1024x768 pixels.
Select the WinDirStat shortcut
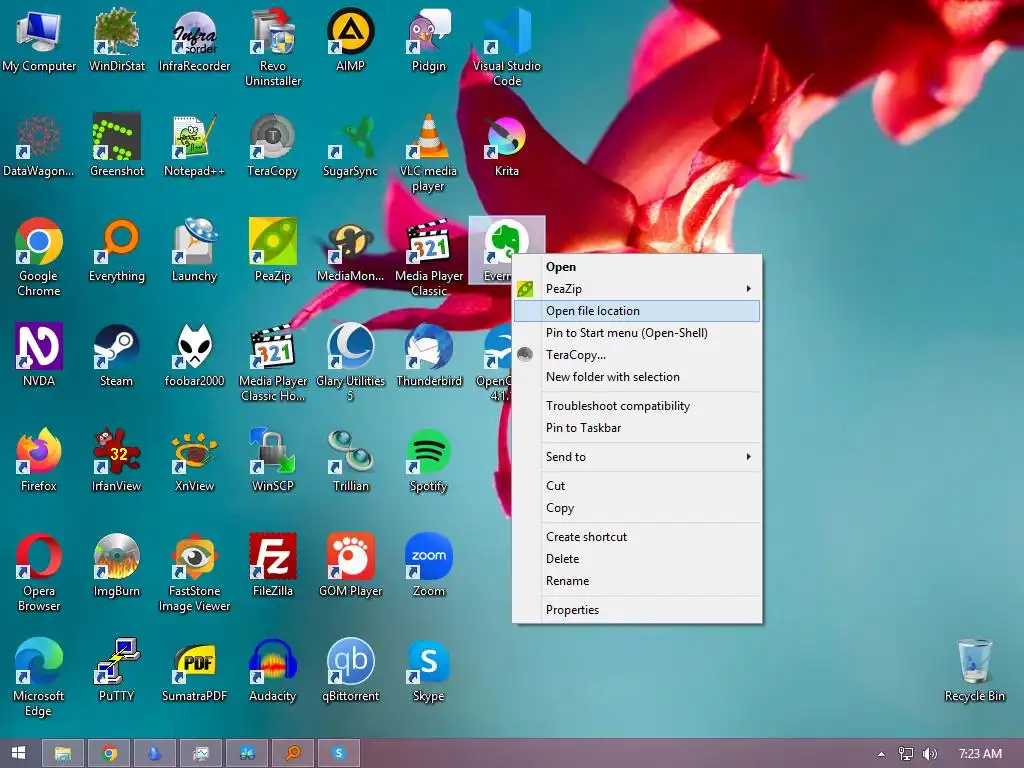click(116, 40)
